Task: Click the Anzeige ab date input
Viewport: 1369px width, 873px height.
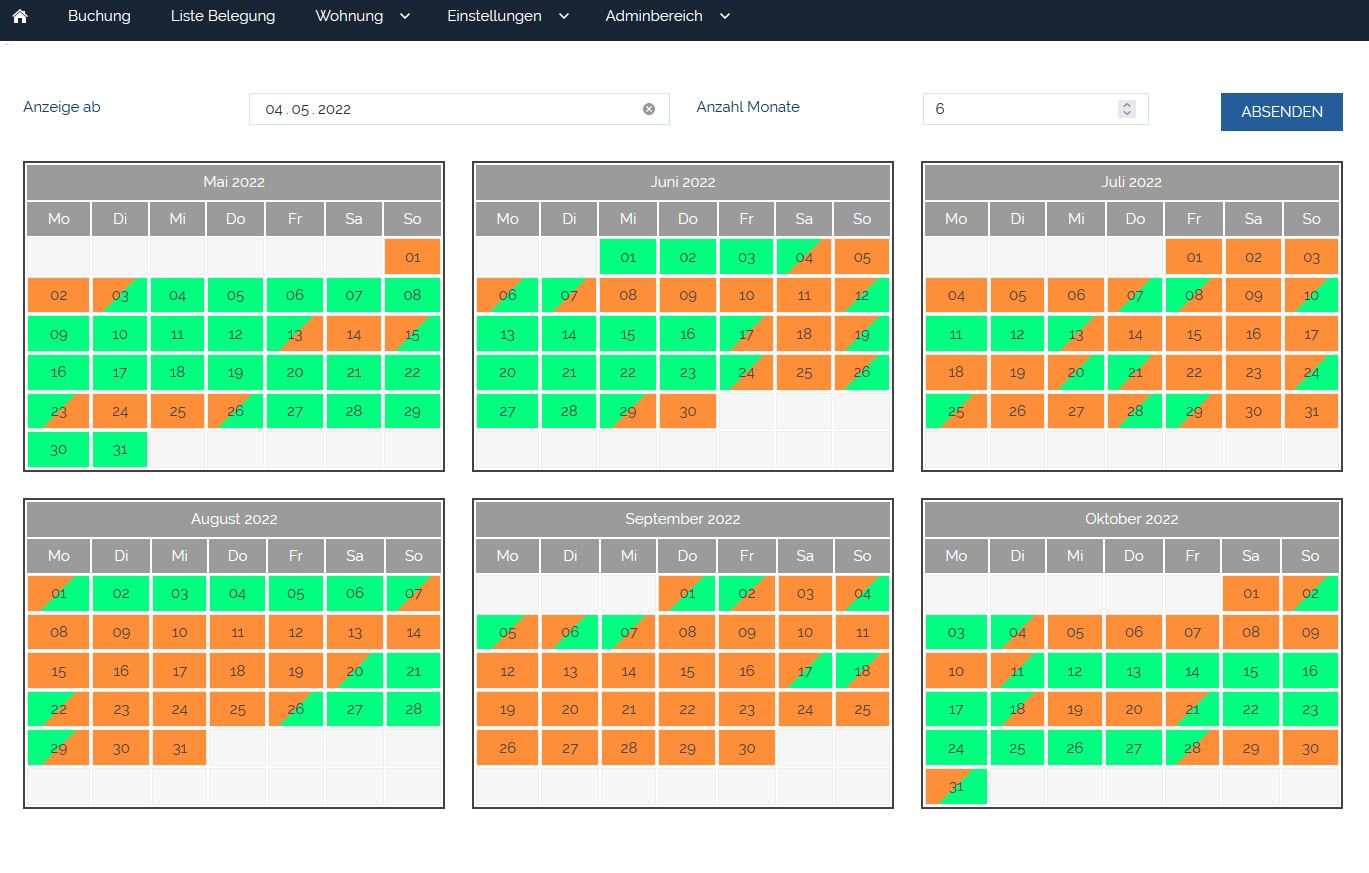Action: click(x=440, y=109)
